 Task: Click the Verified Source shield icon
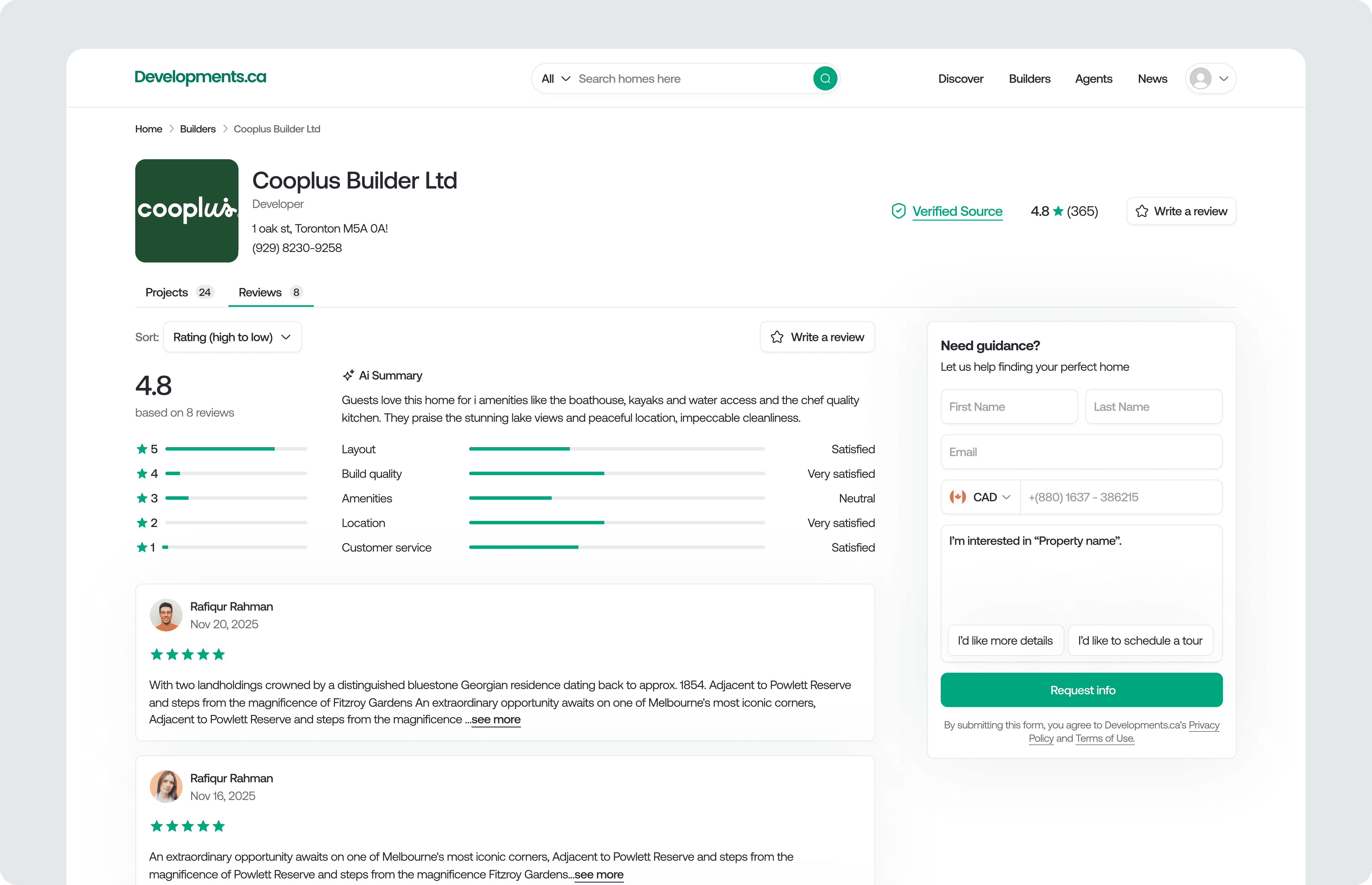(898, 211)
